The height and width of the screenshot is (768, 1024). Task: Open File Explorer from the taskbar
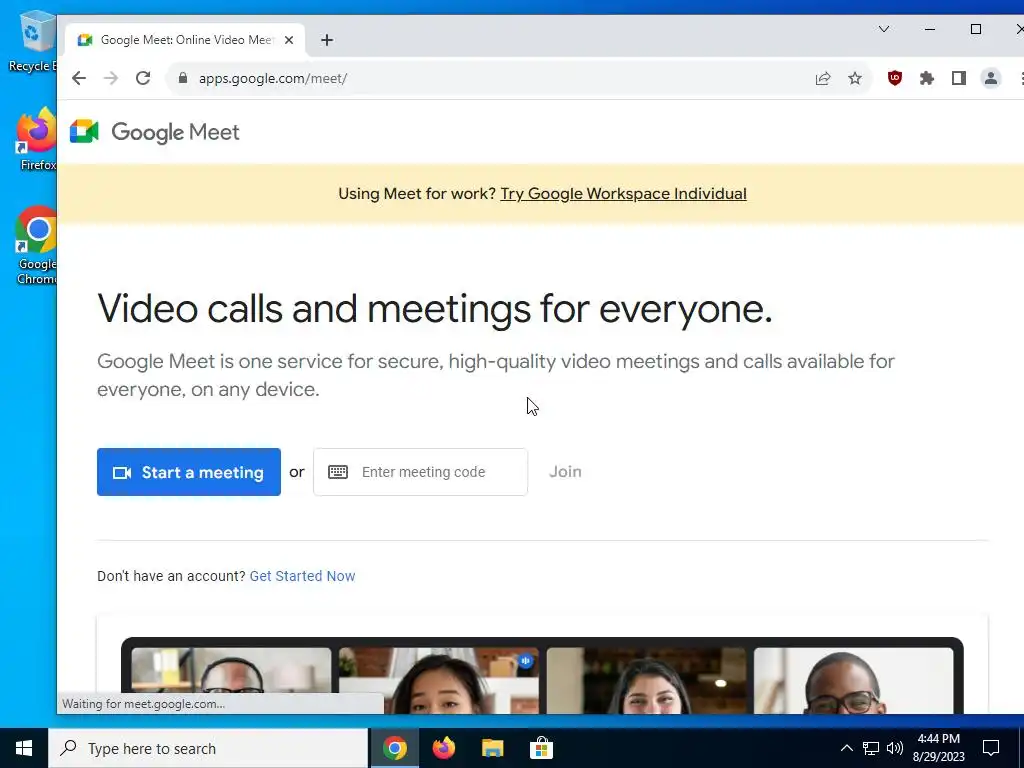(x=492, y=748)
